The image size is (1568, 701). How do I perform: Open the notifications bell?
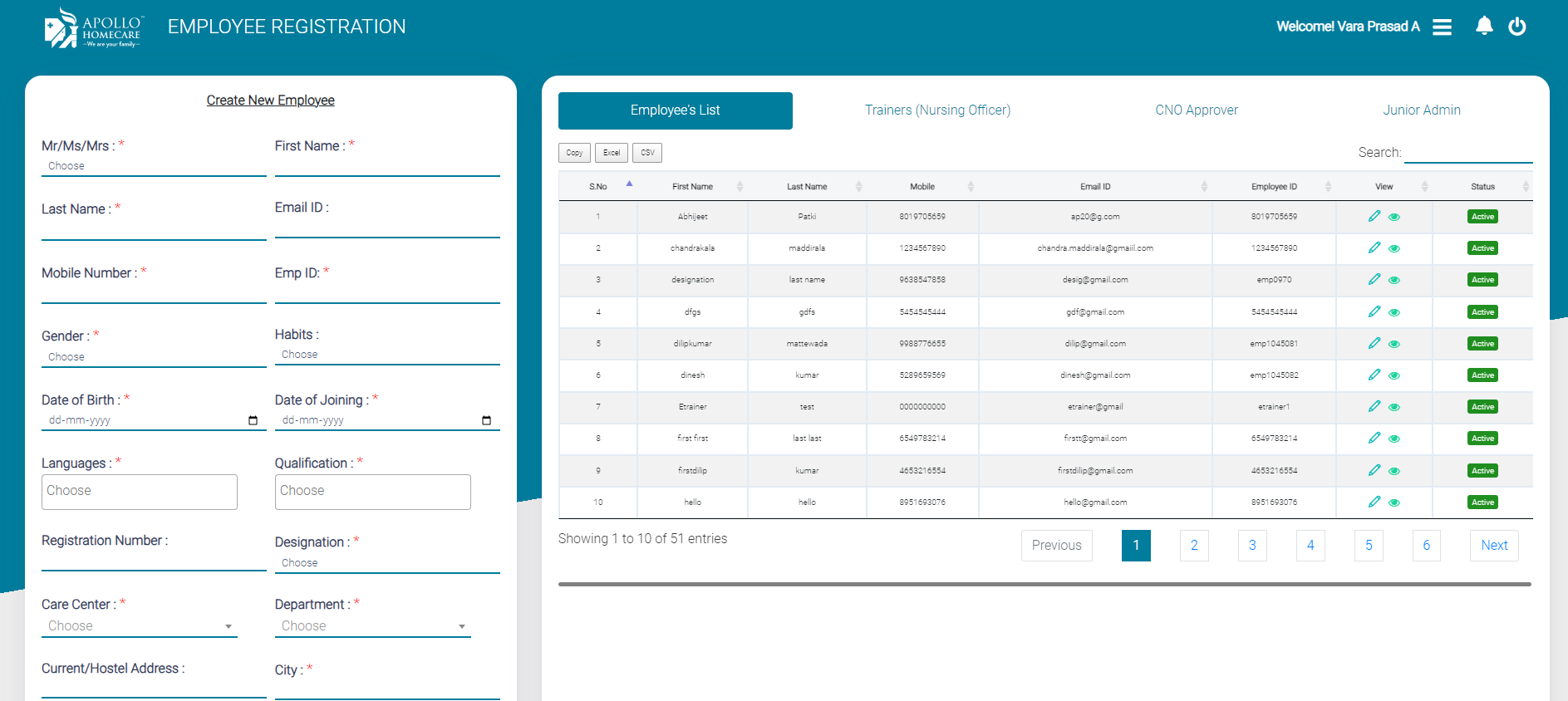tap(1484, 27)
